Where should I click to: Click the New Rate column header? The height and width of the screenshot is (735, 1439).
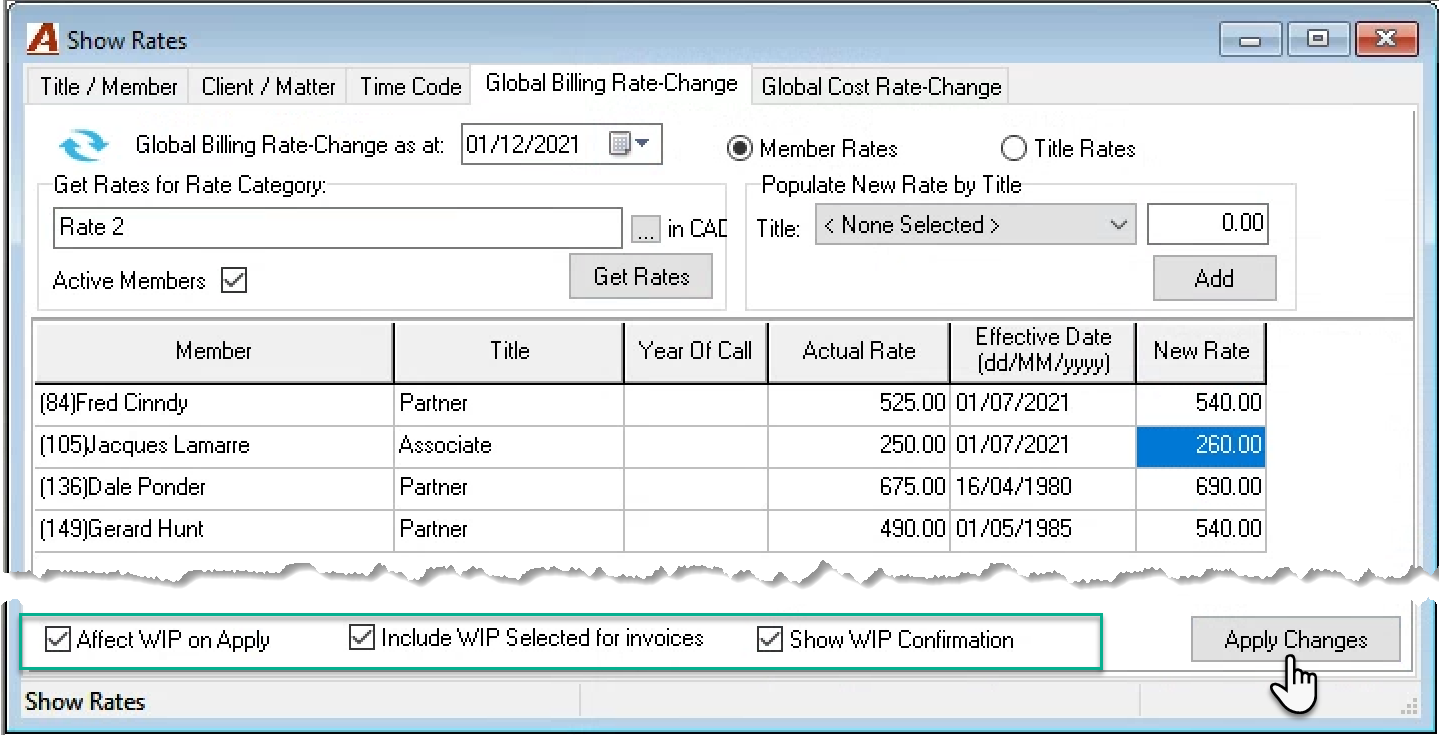[x=1201, y=351]
